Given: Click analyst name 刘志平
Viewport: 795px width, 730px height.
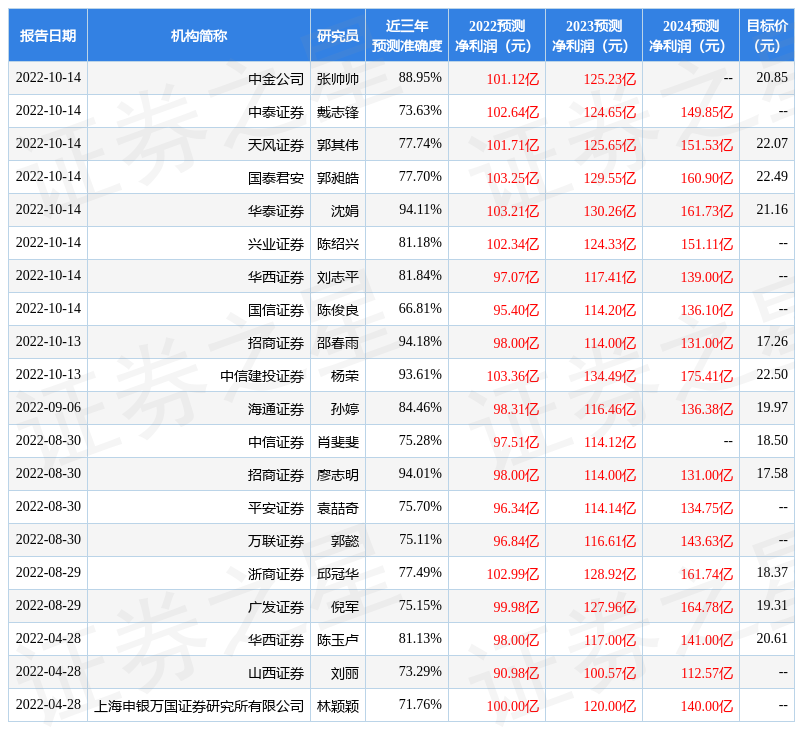Looking at the screenshot, I should tap(338, 276).
